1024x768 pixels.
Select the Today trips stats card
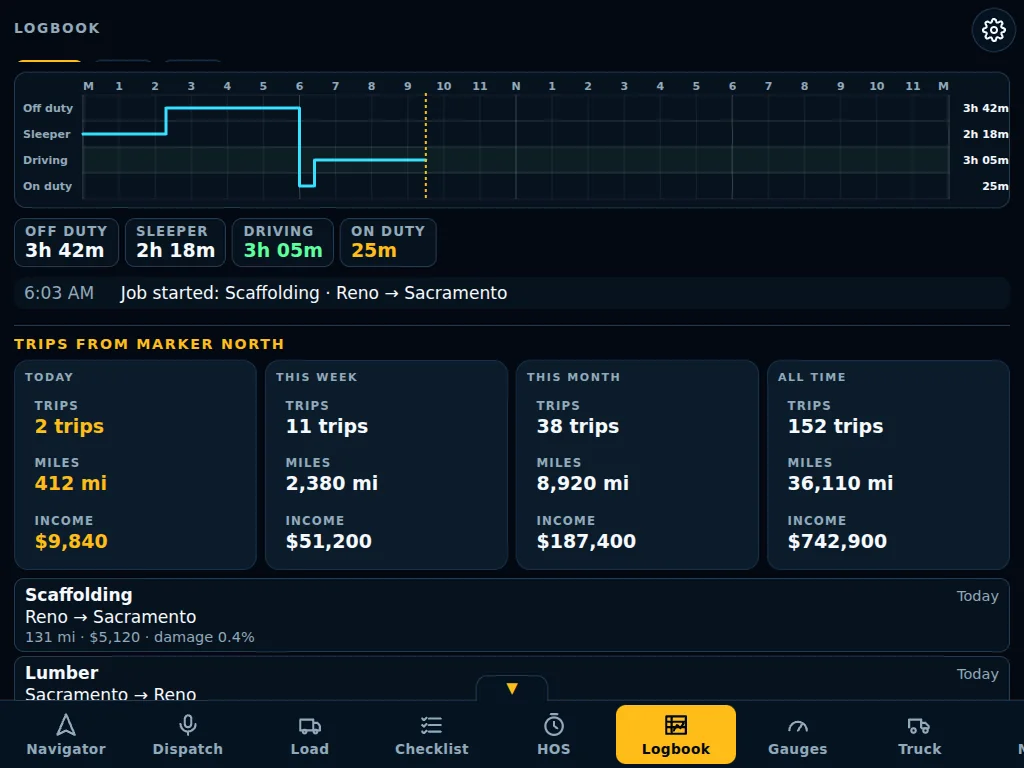click(135, 464)
